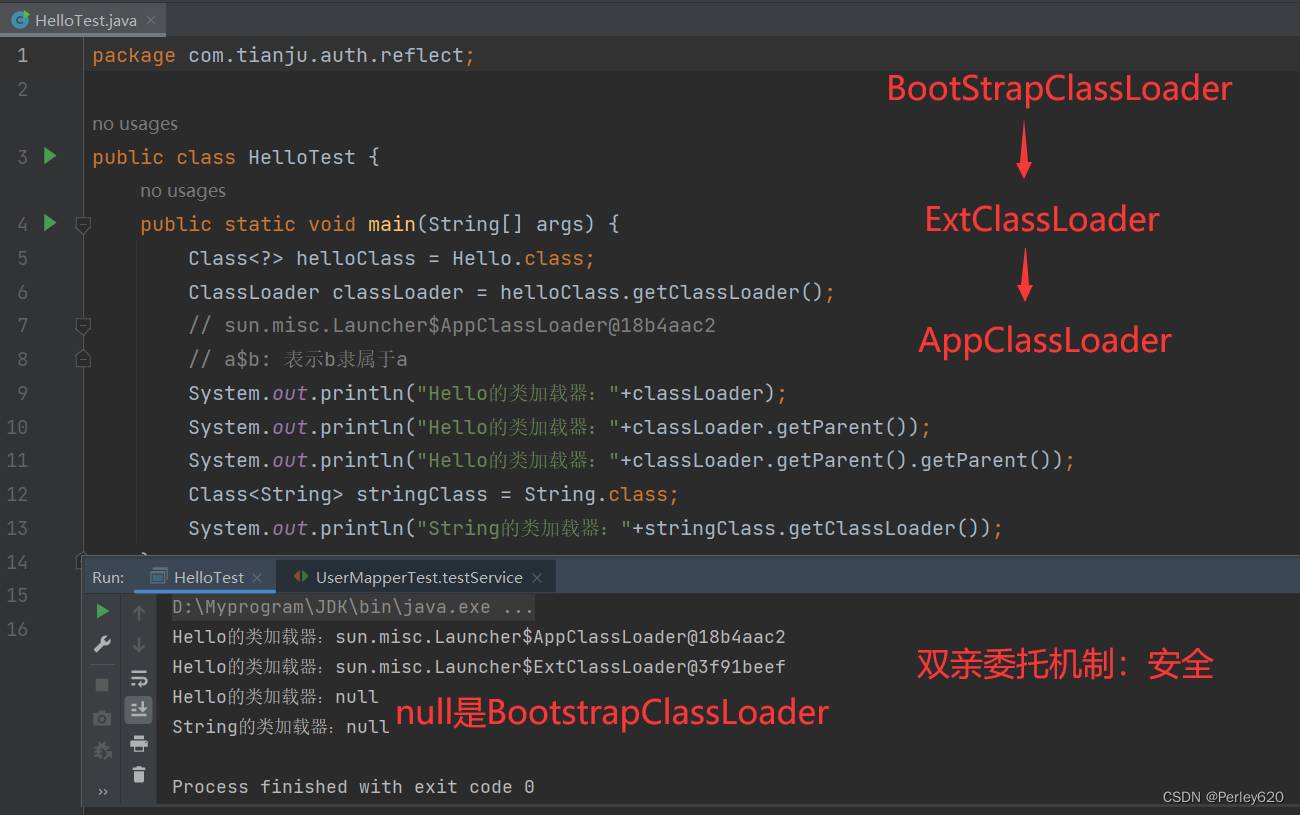Close the UserMapperTest.testService run tab

click(537, 577)
